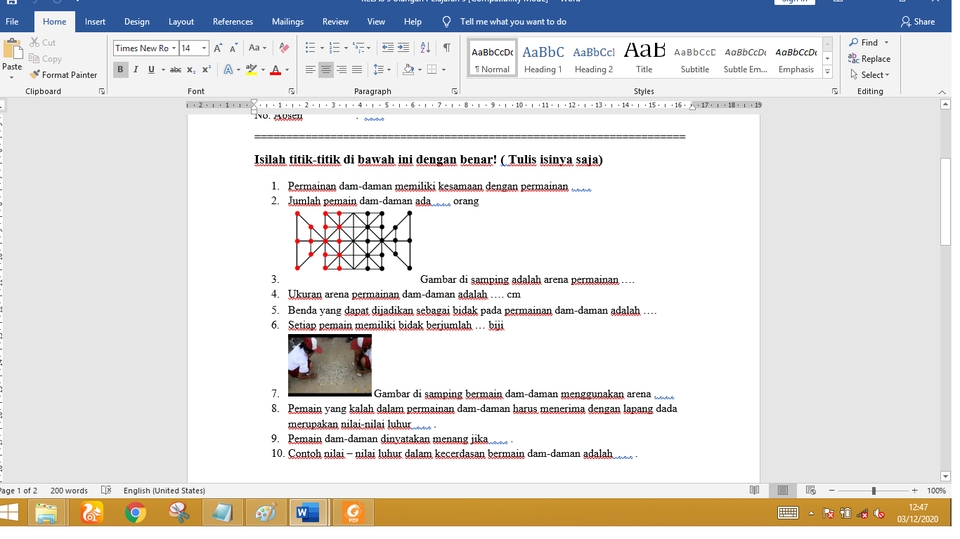Viewport: 960px width, 539px height.
Task: Apply strikethrough formatting
Action: (x=175, y=70)
